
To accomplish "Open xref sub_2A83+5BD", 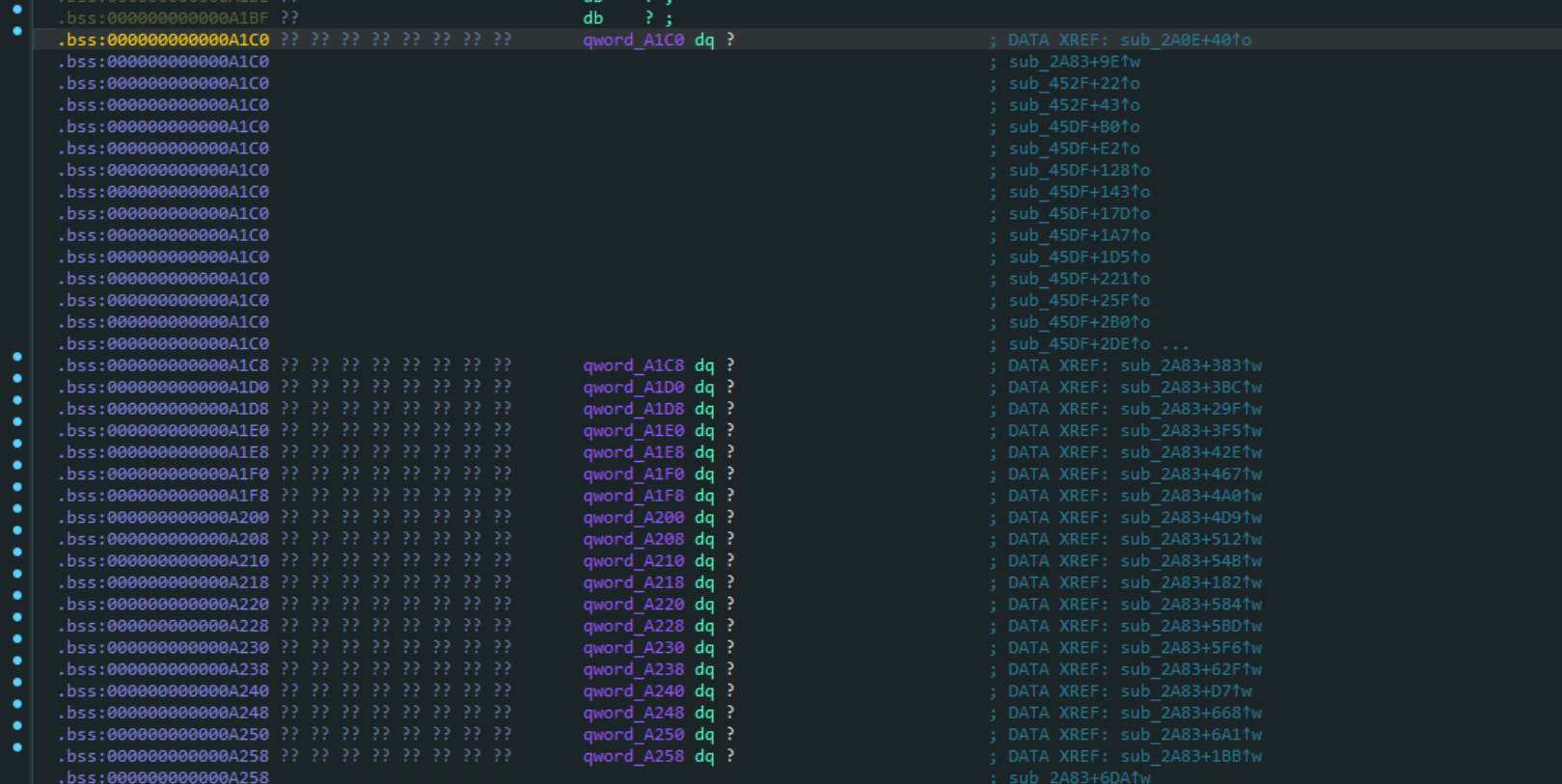I will (x=1192, y=626).
